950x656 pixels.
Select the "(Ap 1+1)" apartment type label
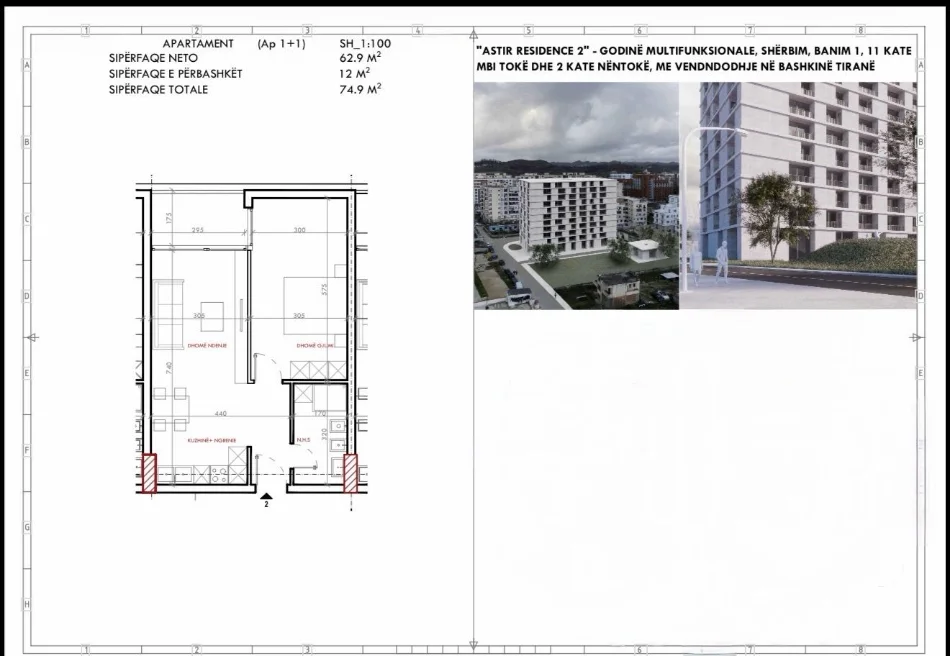point(281,44)
